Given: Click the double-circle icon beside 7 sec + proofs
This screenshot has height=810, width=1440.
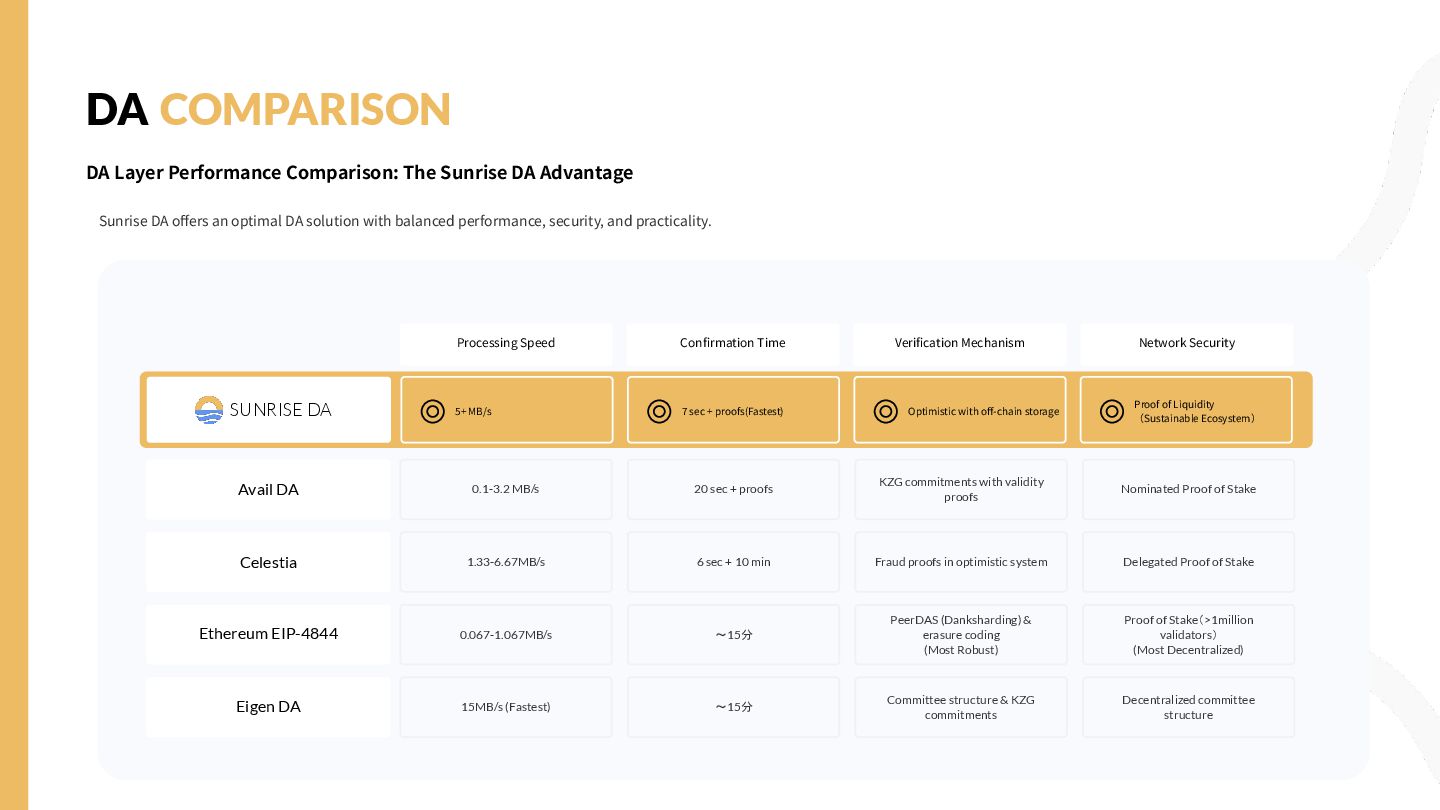Looking at the screenshot, I should click(659, 411).
